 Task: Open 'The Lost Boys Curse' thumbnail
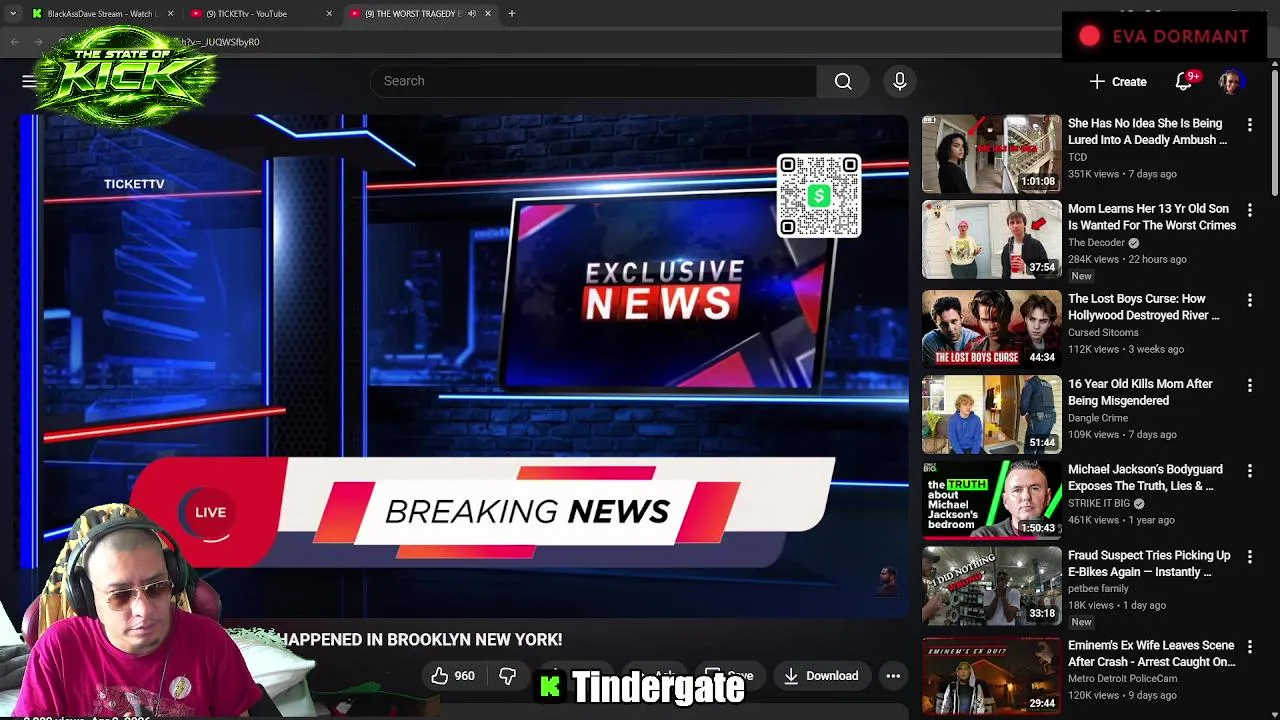click(x=991, y=329)
